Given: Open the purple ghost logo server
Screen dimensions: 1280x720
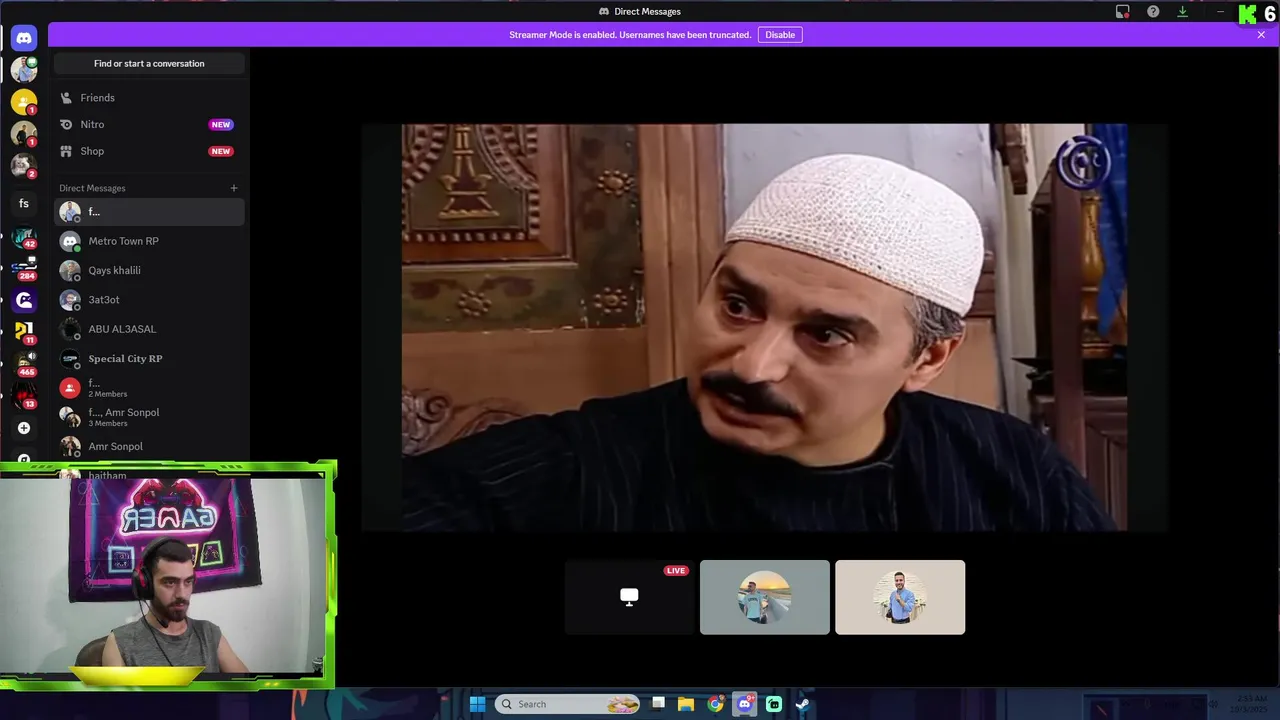Looking at the screenshot, I should tap(24, 300).
